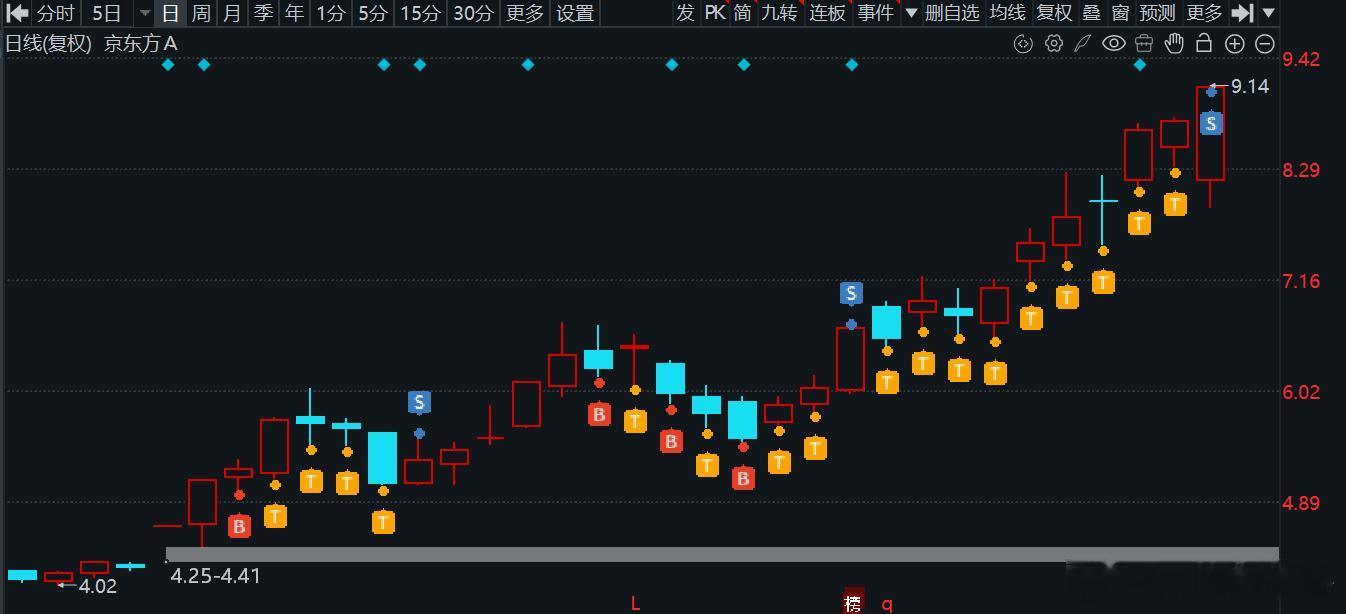Toggle the 九转 indicator

coord(780,13)
